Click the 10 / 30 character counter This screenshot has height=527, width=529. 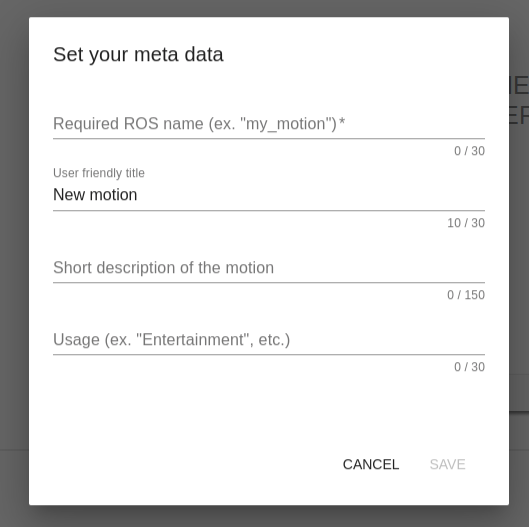pos(466,223)
